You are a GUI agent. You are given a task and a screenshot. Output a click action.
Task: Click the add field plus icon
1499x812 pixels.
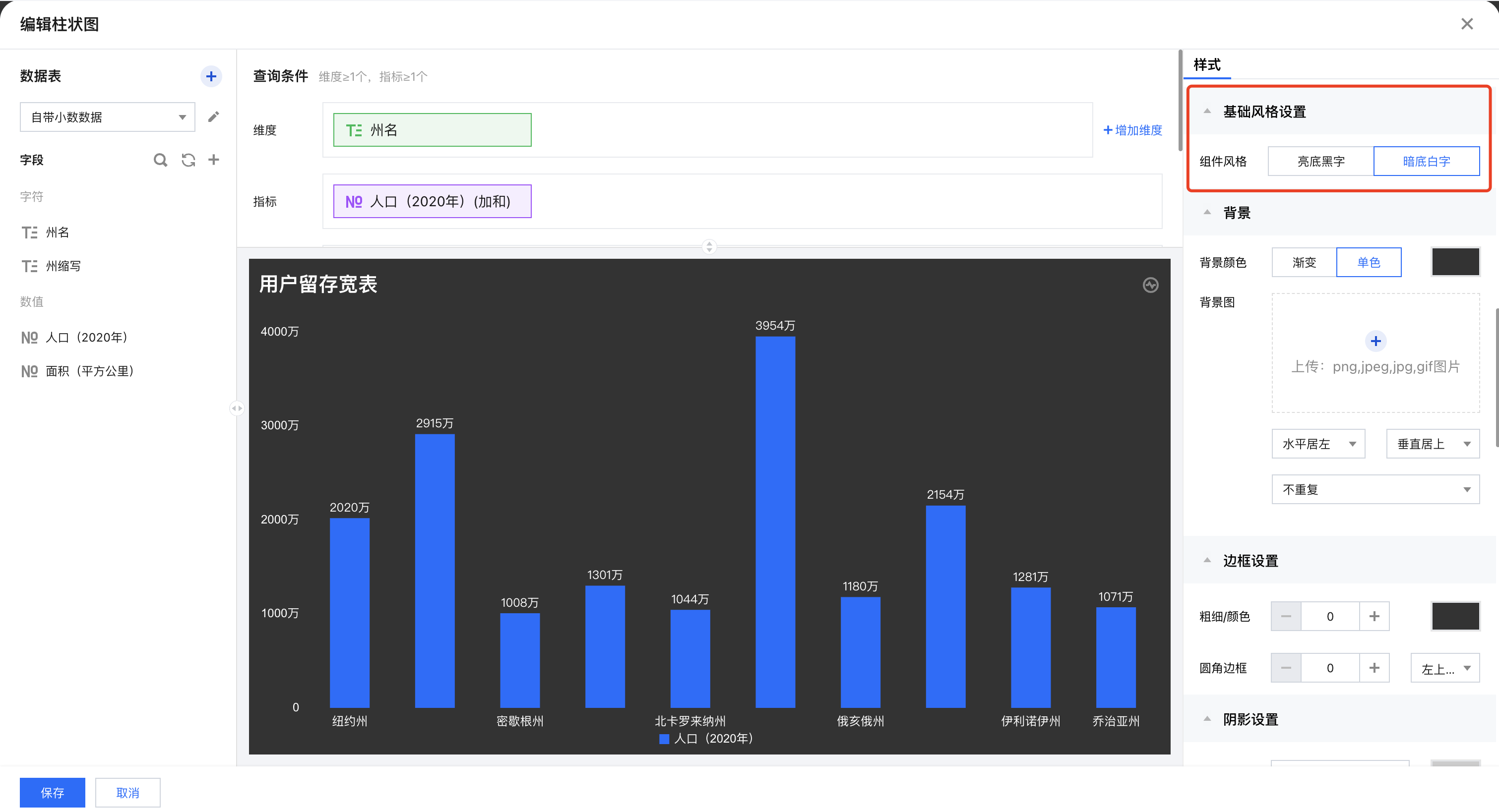[x=214, y=160]
